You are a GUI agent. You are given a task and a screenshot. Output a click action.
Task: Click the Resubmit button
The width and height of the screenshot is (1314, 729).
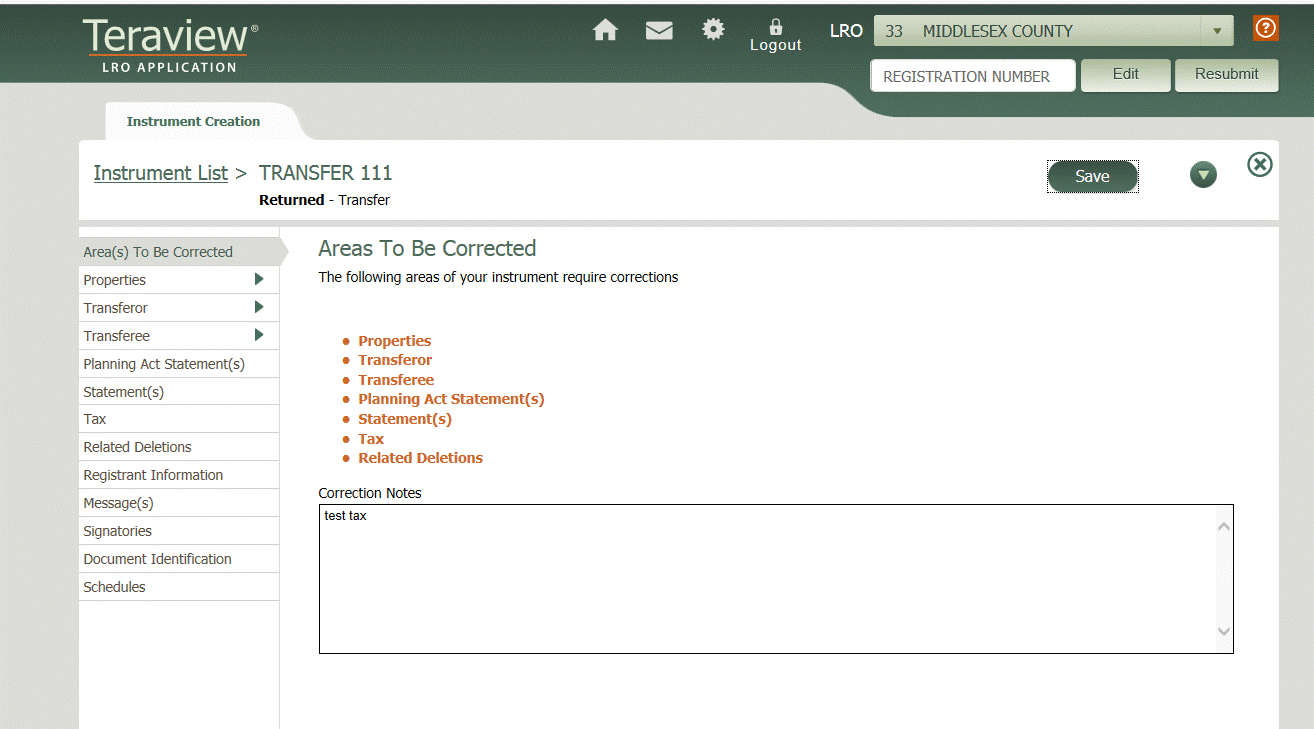(1226, 74)
